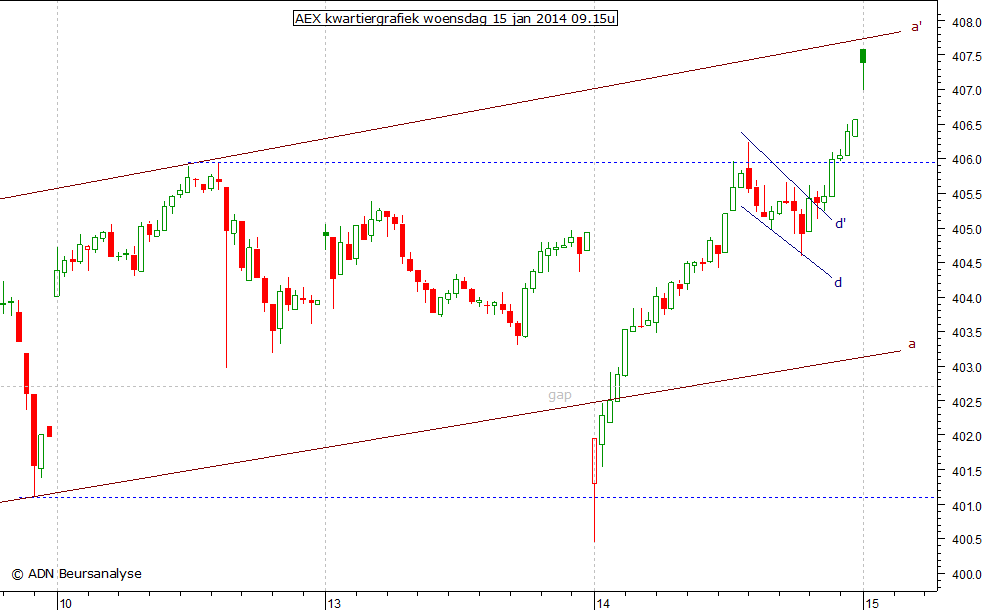Click the date label '14' on the time axis
The height and width of the screenshot is (610, 985).
[x=603, y=604]
